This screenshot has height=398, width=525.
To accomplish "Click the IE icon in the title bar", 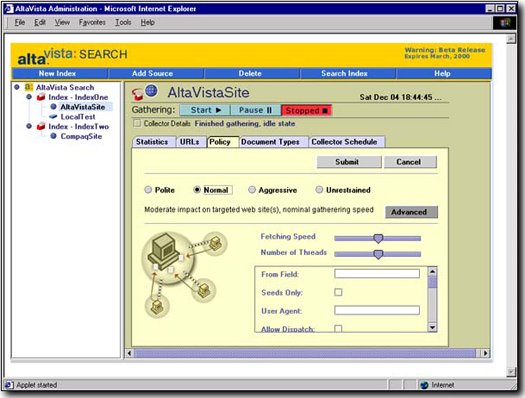I will point(9,9).
